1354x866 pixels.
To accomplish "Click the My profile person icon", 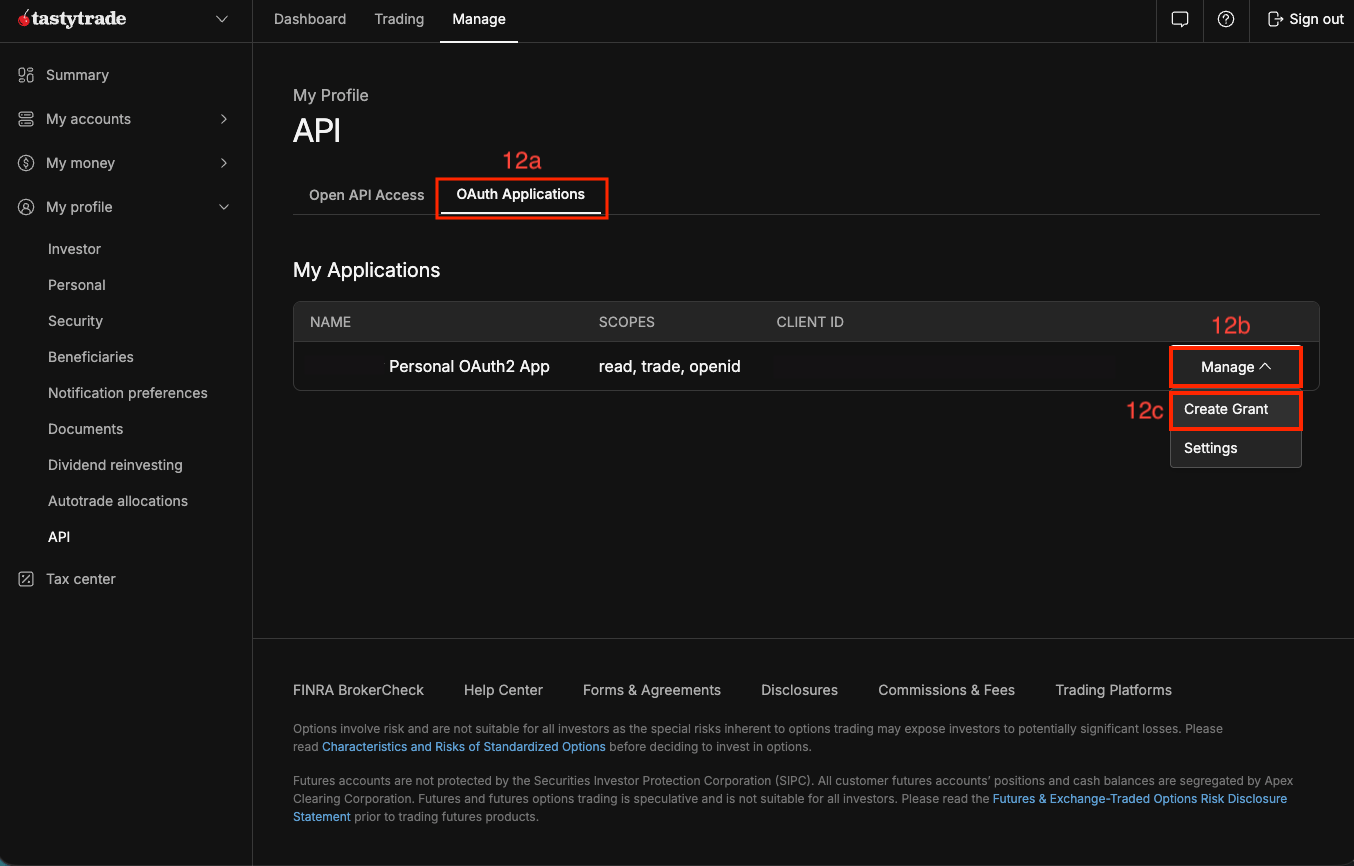I will tap(26, 207).
